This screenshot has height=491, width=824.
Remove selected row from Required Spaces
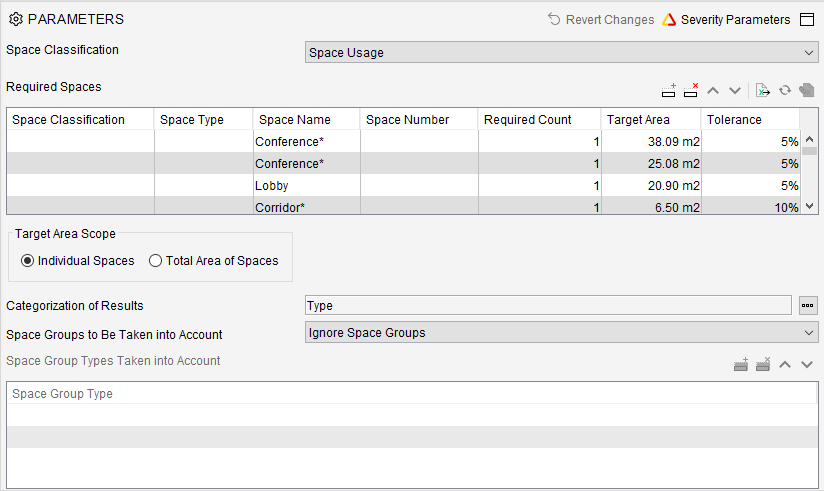pos(691,90)
